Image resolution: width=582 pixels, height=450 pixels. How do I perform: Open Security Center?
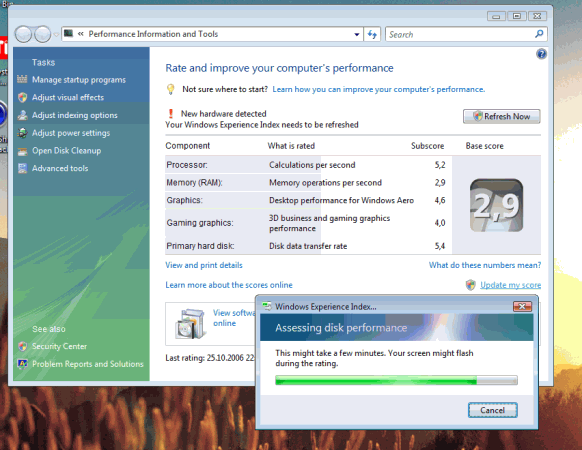(x=59, y=346)
